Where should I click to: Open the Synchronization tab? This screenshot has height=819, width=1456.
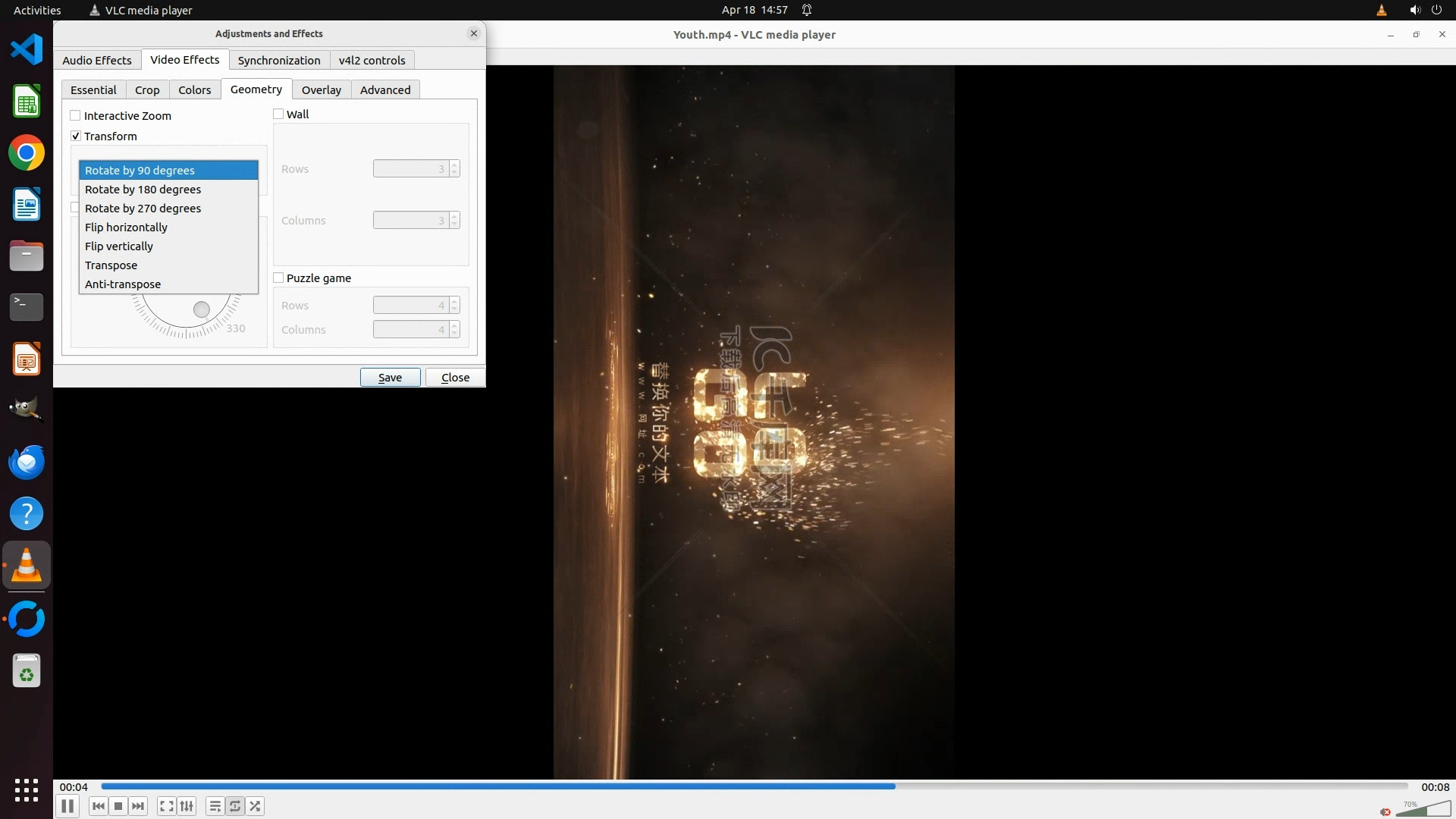click(x=278, y=61)
